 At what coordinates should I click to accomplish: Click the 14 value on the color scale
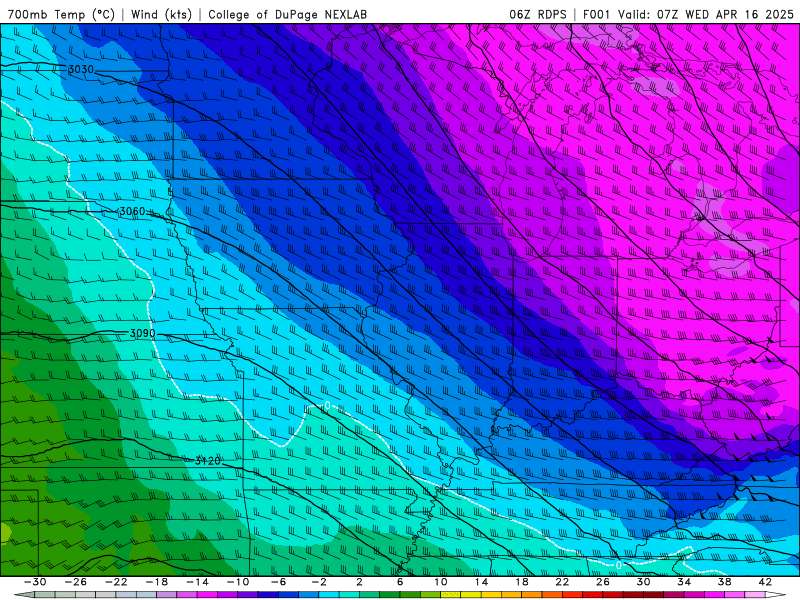click(x=481, y=582)
